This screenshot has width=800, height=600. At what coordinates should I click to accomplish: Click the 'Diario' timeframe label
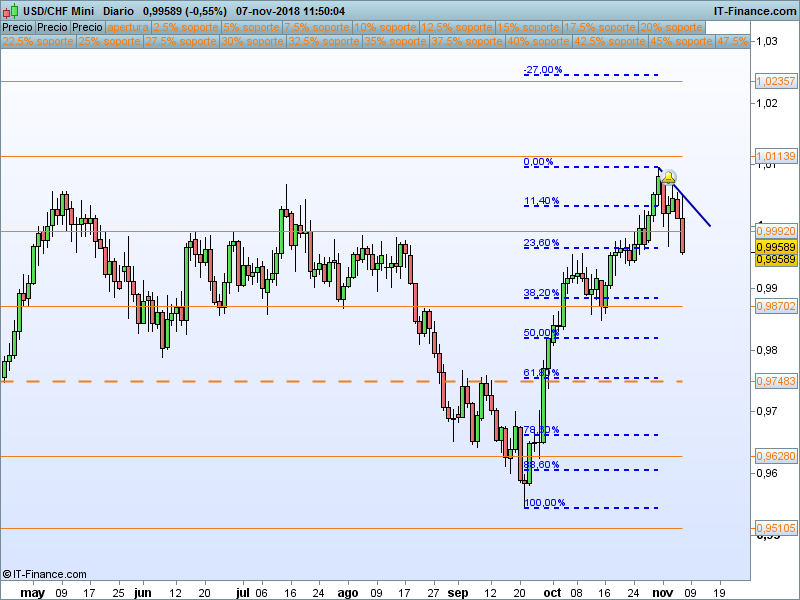pyautogui.click(x=118, y=11)
